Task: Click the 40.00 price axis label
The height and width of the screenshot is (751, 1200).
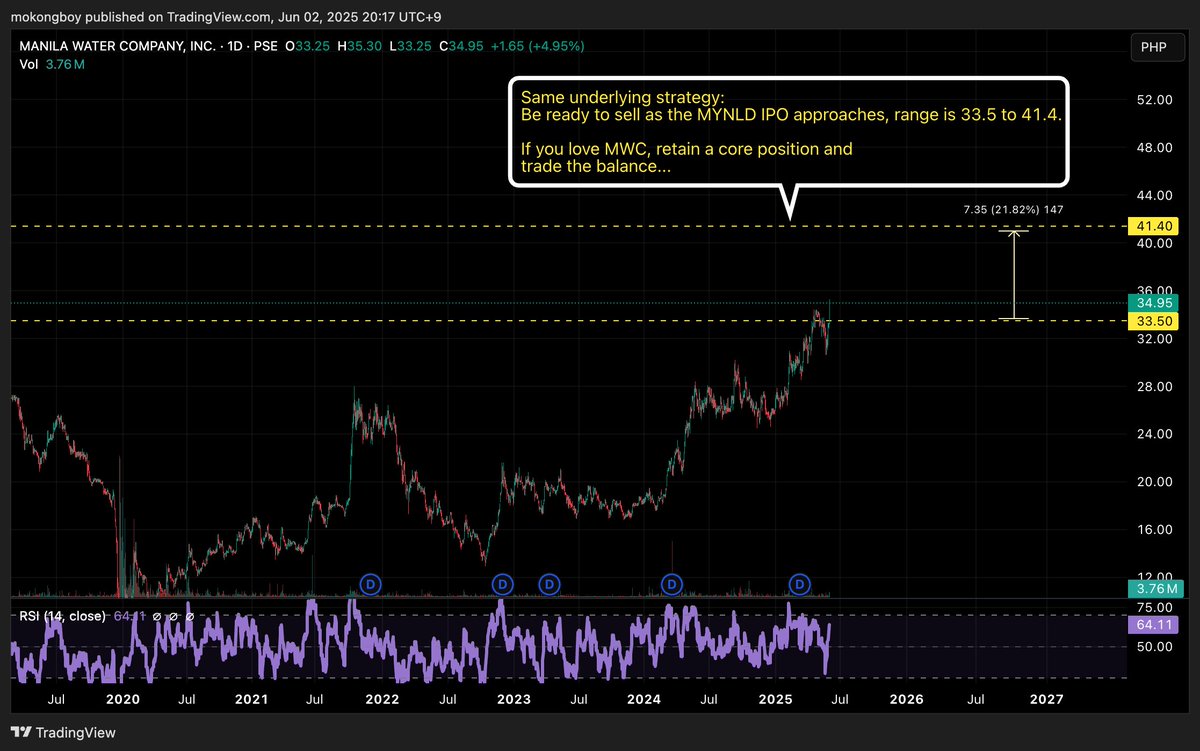Action: click(1153, 243)
